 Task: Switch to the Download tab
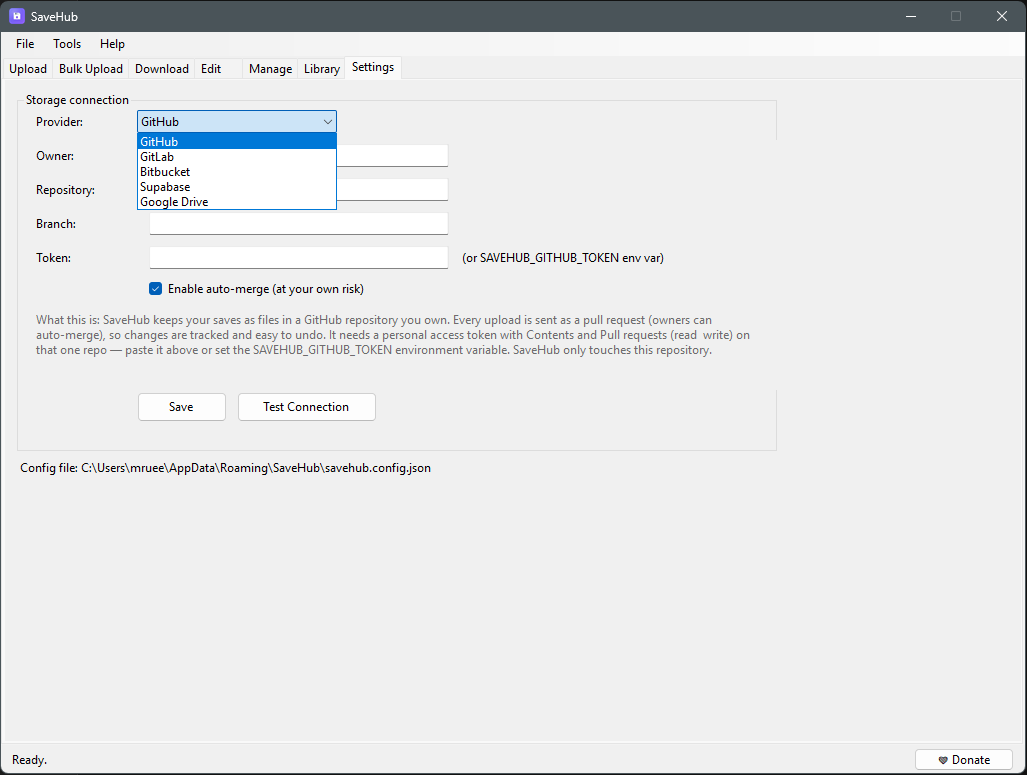coord(162,69)
